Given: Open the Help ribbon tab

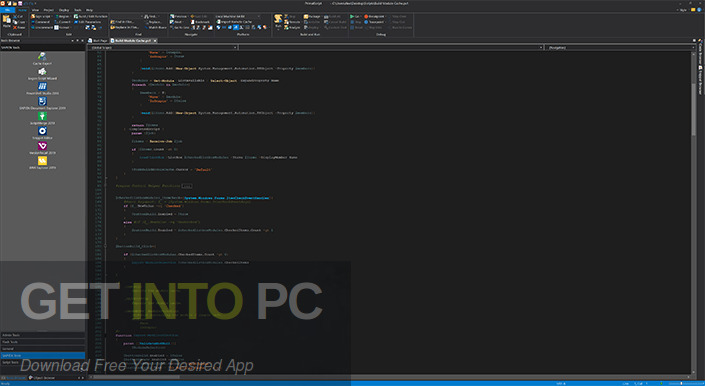Looking at the screenshot, I should click(x=89, y=10).
